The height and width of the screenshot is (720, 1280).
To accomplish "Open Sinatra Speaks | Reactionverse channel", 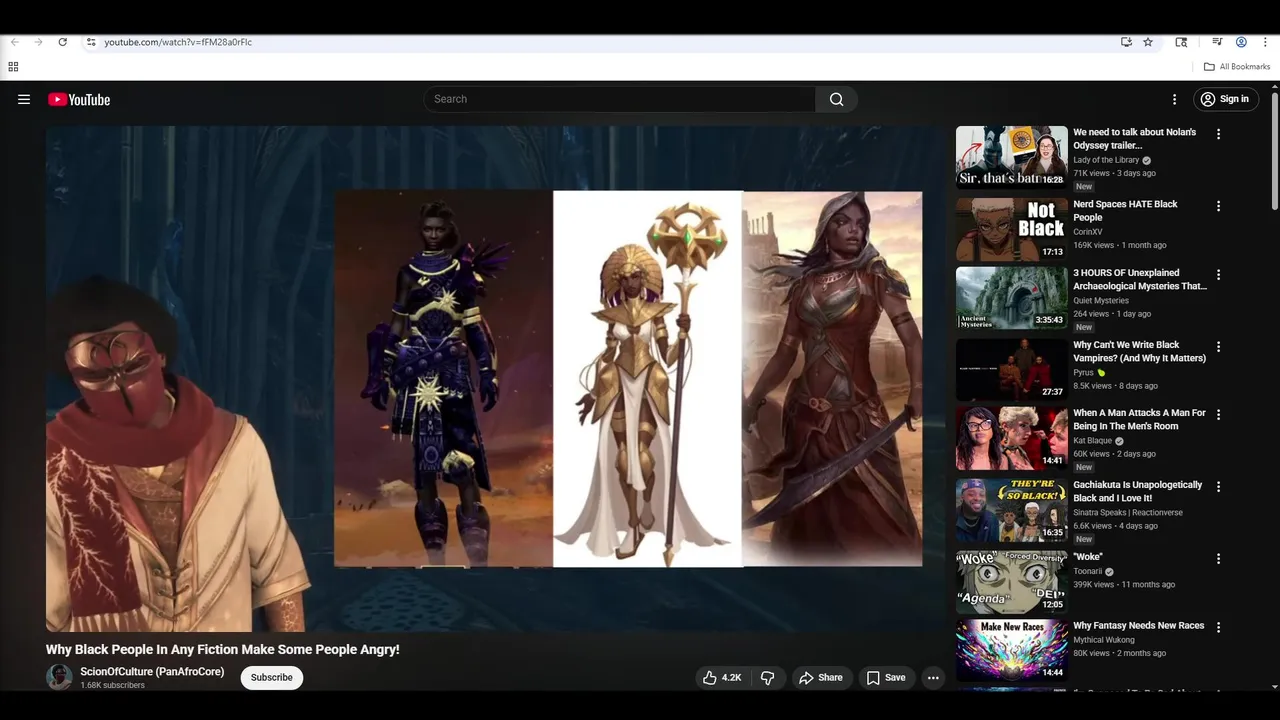I will coord(1128,512).
